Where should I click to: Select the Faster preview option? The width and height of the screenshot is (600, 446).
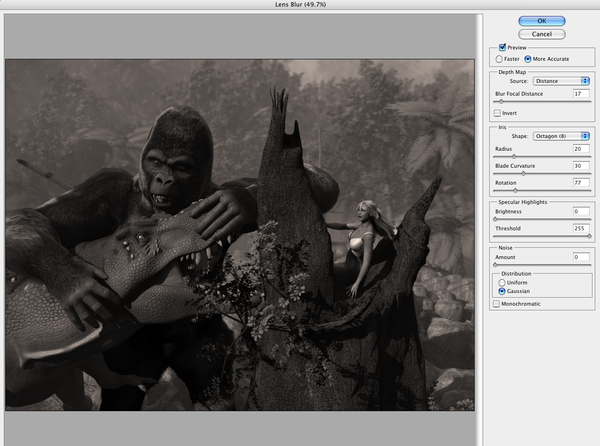click(x=499, y=59)
